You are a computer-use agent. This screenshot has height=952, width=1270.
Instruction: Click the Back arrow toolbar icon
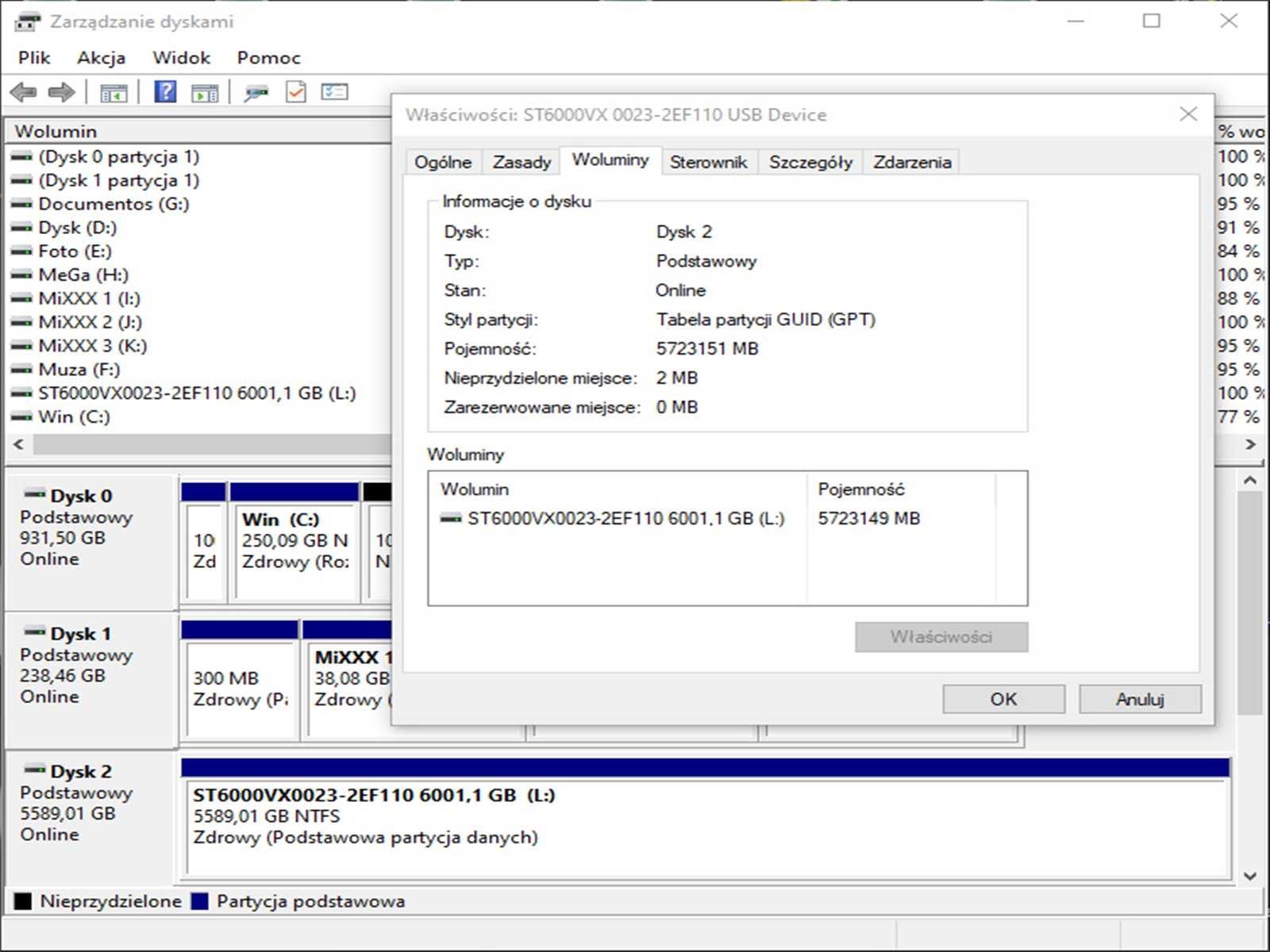tap(24, 92)
